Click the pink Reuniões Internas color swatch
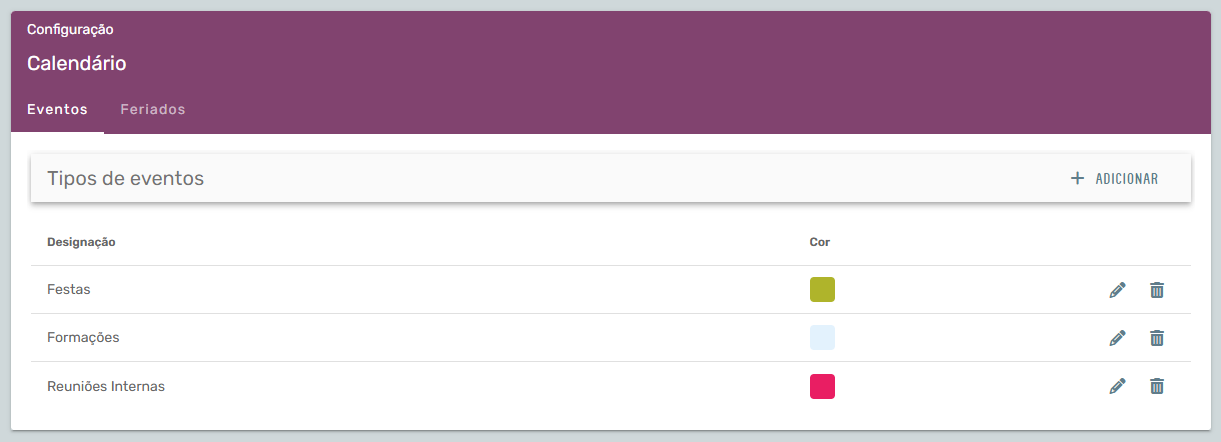The width and height of the screenshot is (1221, 442). click(x=822, y=386)
